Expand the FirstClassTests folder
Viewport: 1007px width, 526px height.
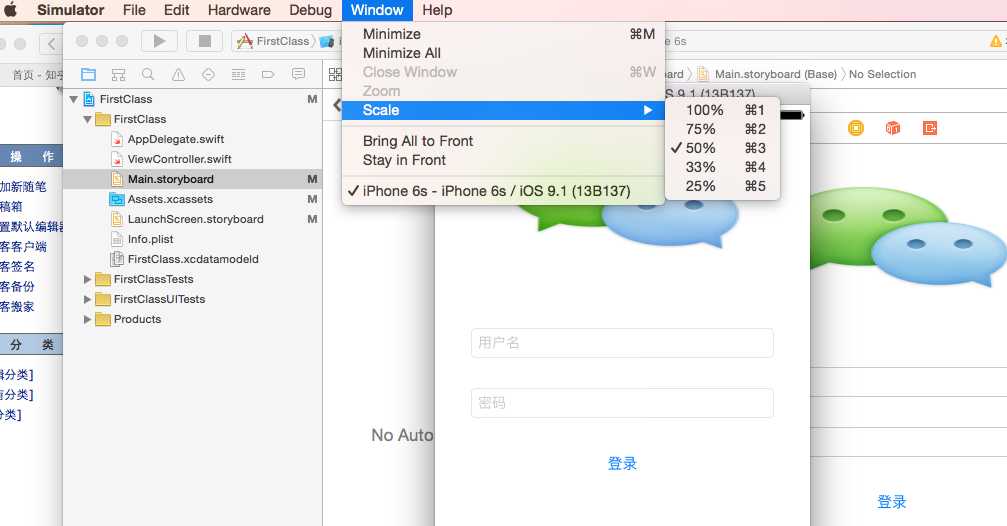click(x=87, y=279)
